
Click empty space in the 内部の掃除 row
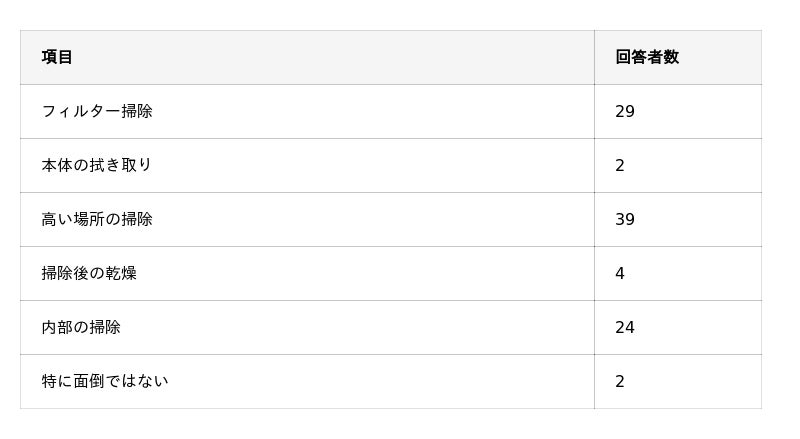pyautogui.click(x=357, y=328)
